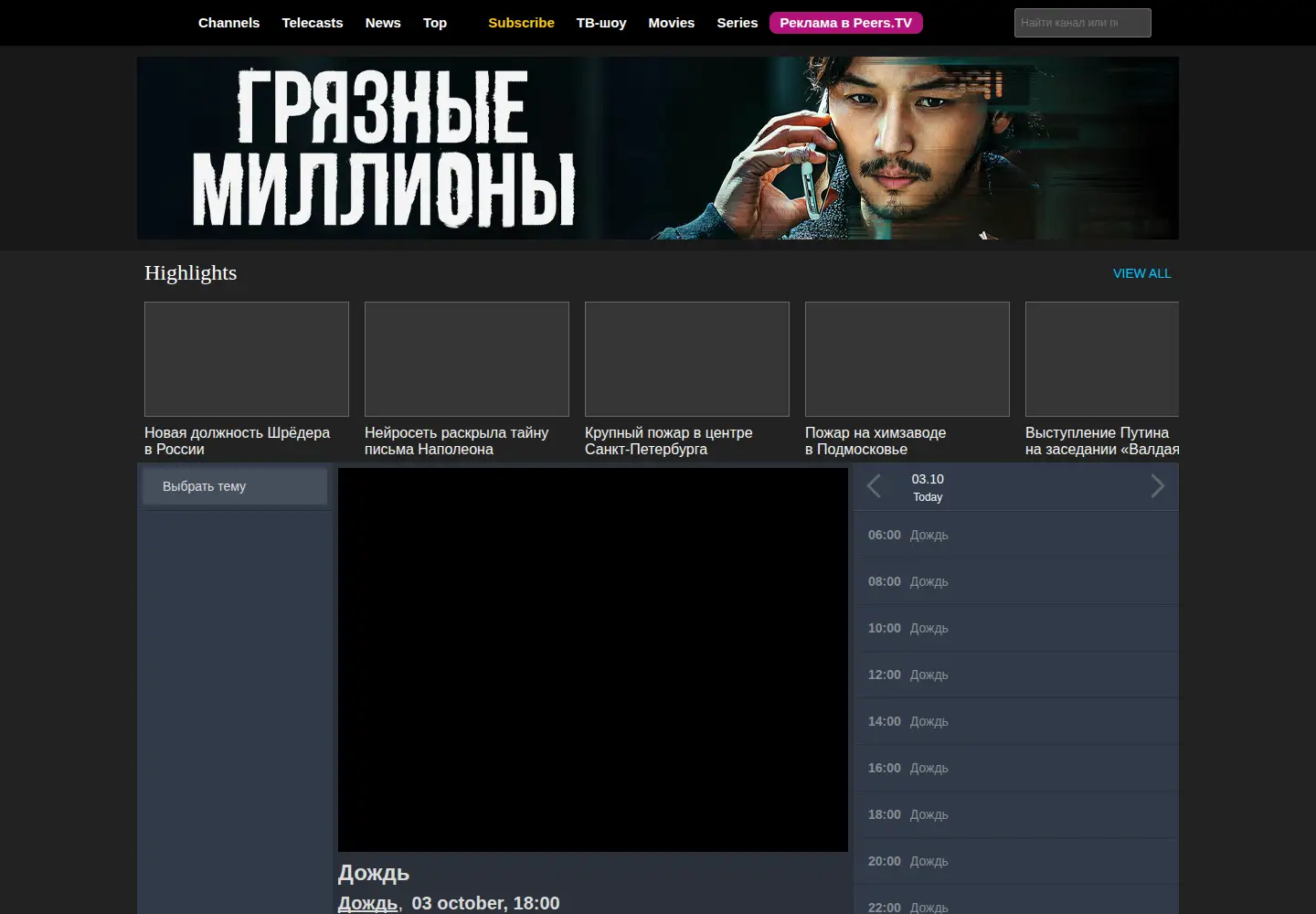Image resolution: width=1316 pixels, height=914 pixels.
Task: Open the Channels menu item
Action: click(228, 23)
